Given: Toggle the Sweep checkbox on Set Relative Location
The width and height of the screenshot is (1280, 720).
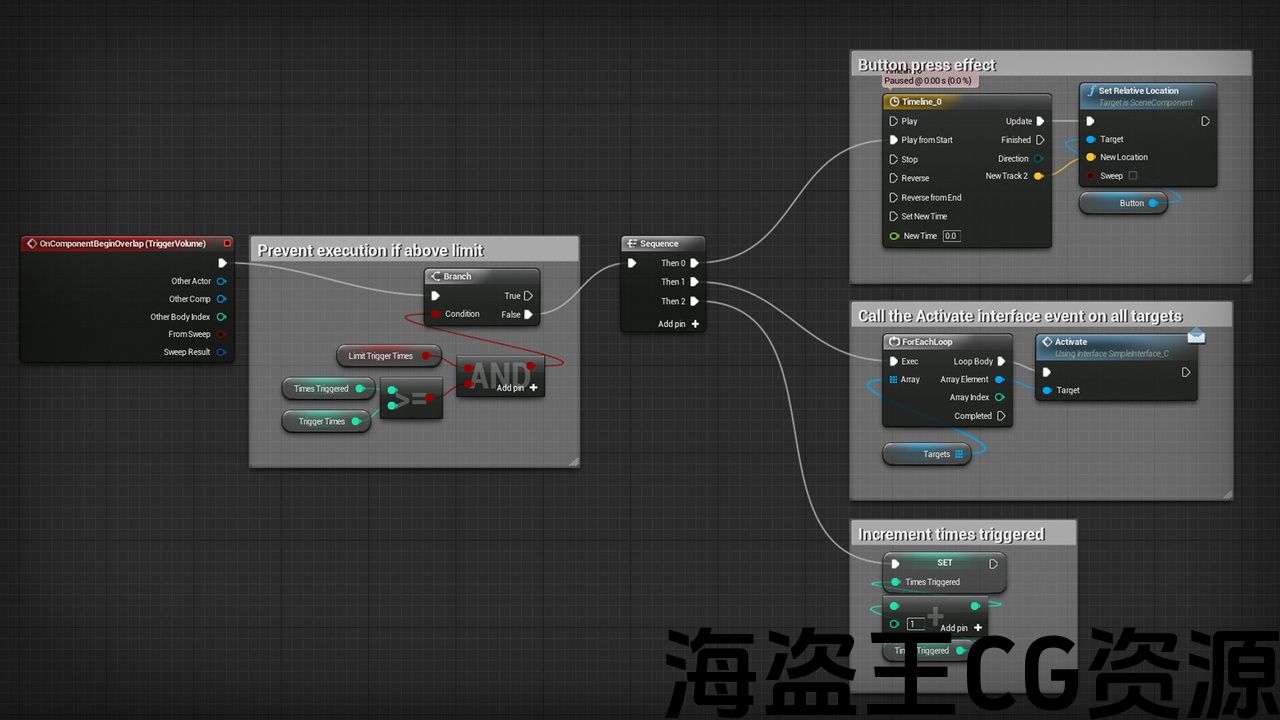Looking at the screenshot, I should [1132, 176].
